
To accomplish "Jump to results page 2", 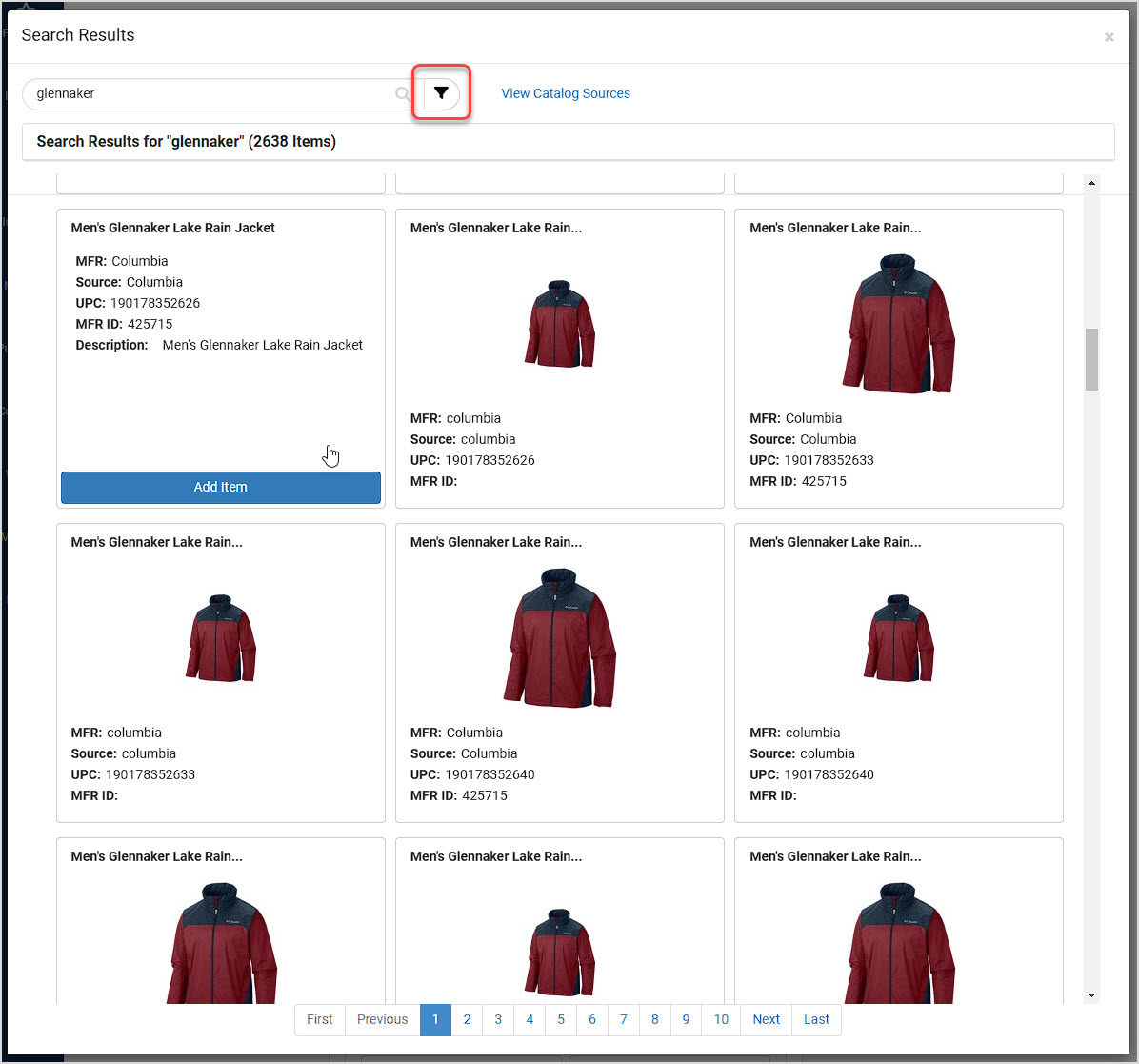I will point(467,1019).
